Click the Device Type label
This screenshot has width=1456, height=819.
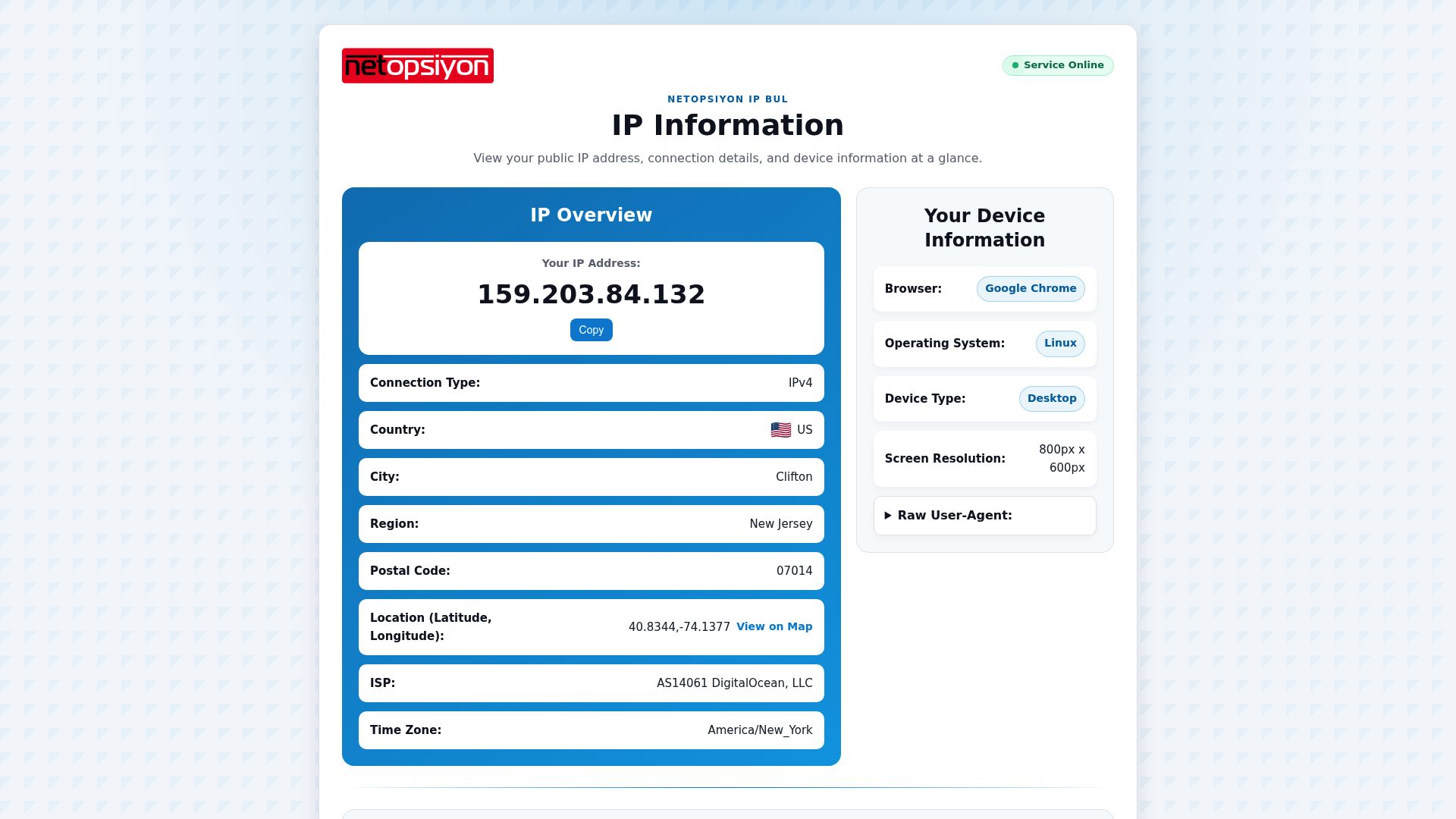(x=925, y=399)
